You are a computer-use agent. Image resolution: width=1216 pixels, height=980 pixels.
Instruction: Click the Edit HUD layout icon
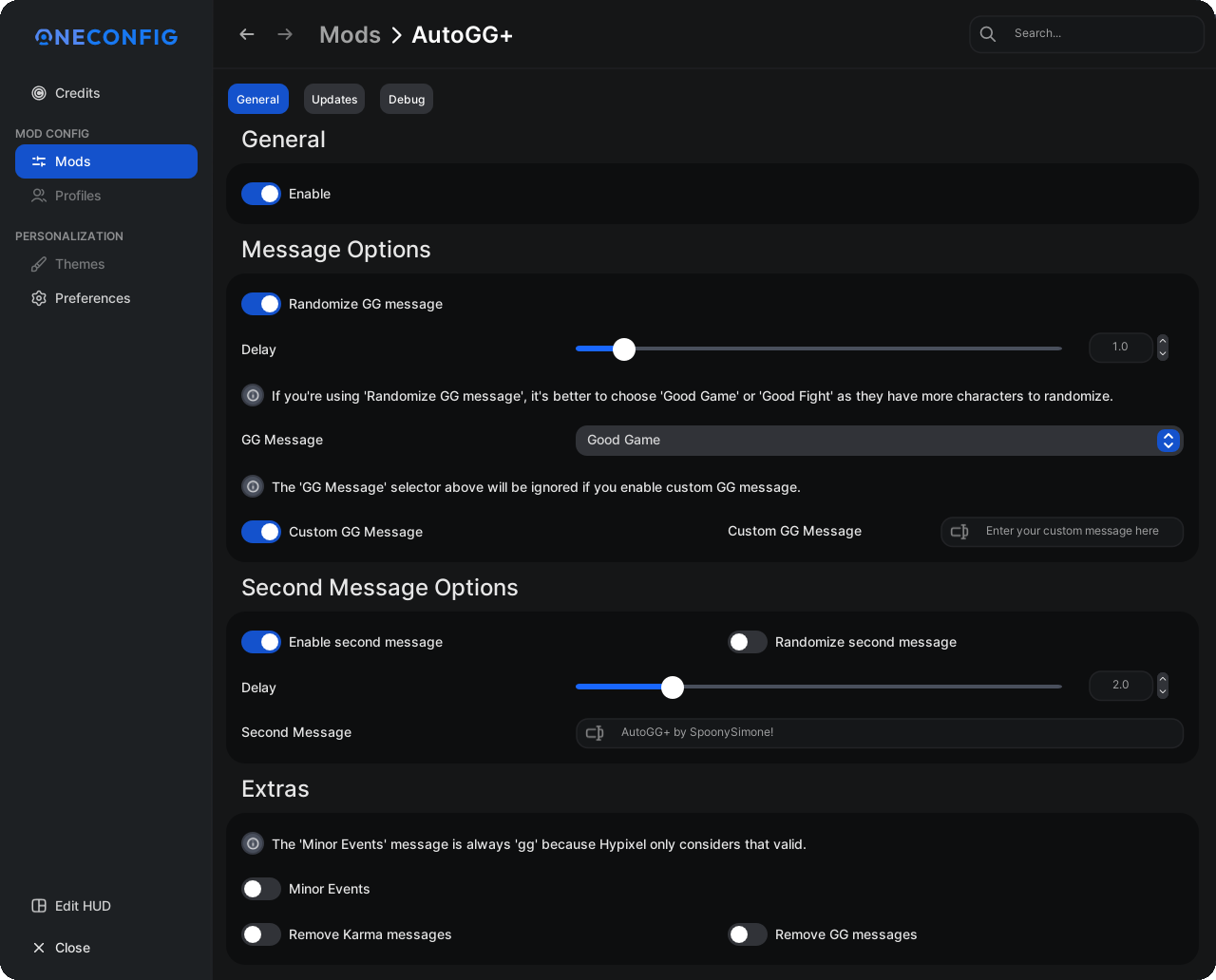39,906
